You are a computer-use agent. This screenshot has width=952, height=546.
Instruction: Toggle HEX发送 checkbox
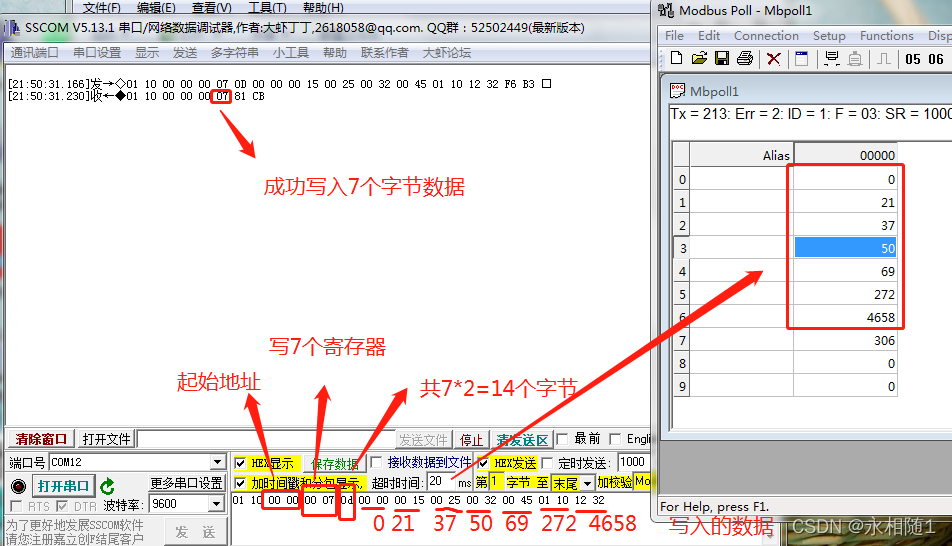coord(483,463)
